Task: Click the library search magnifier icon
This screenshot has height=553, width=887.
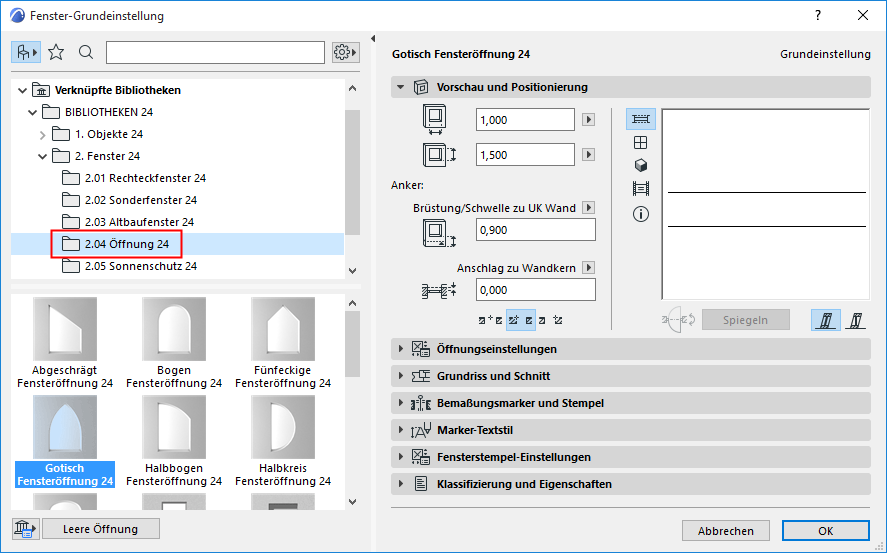Action: coord(86,52)
